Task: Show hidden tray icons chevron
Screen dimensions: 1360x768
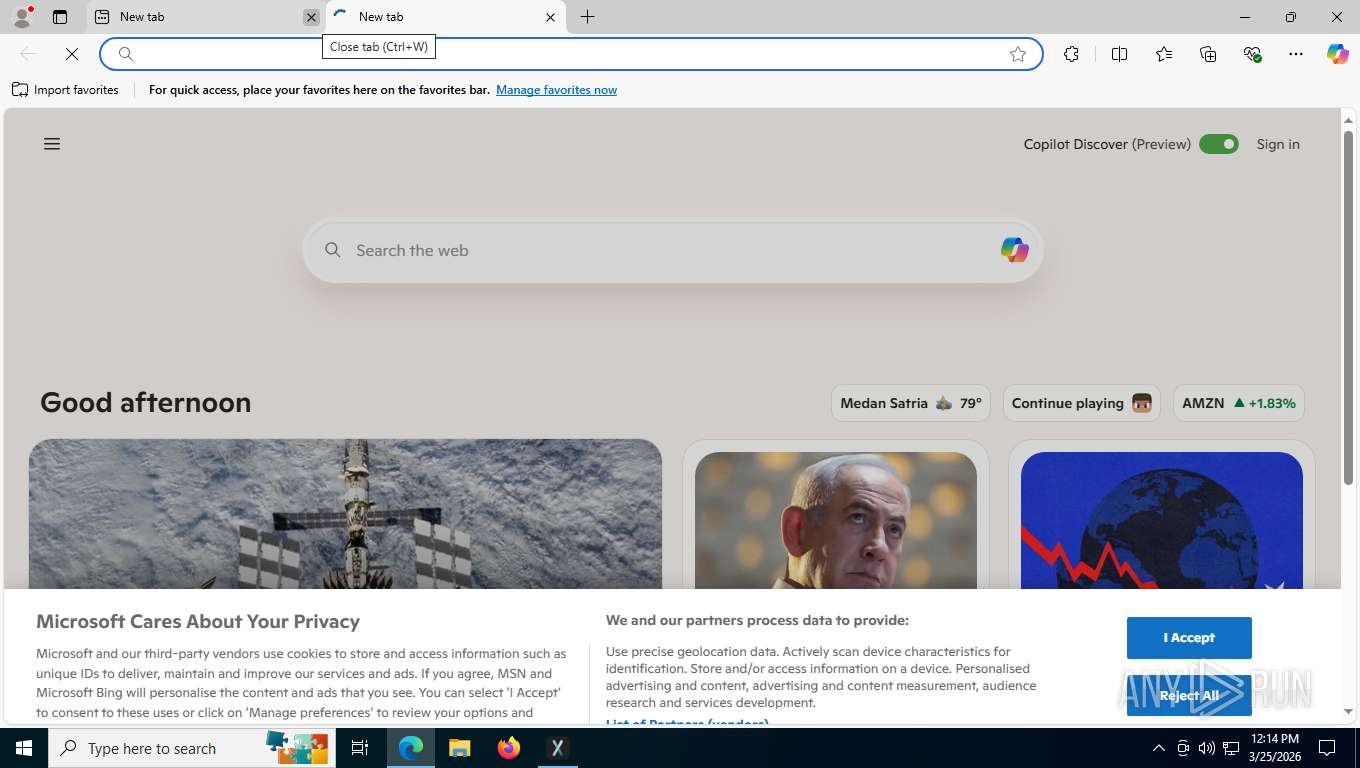Action: tap(1159, 748)
